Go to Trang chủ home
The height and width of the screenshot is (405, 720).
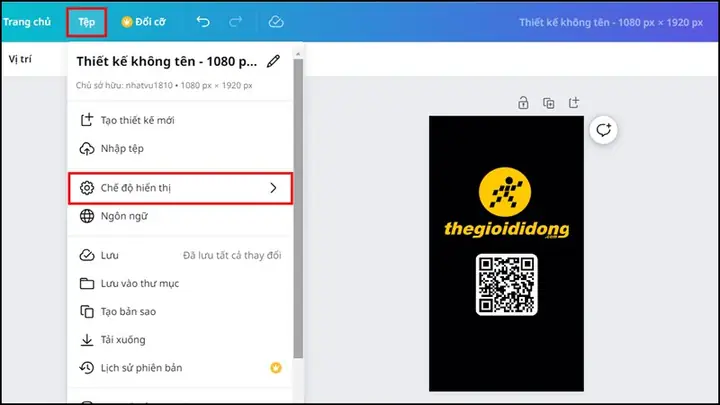click(x=27, y=22)
